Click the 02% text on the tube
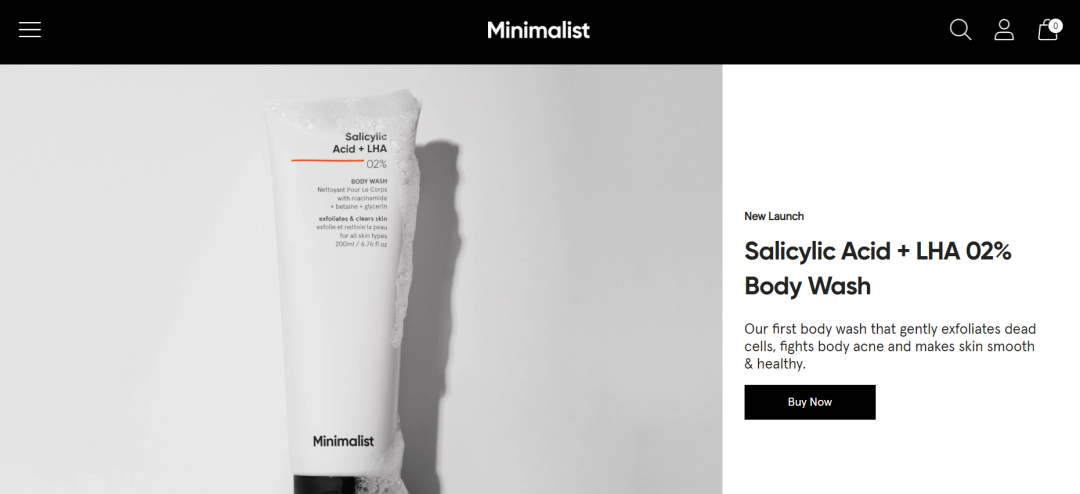The width and height of the screenshot is (1080, 494). pyautogui.click(x=376, y=164)
